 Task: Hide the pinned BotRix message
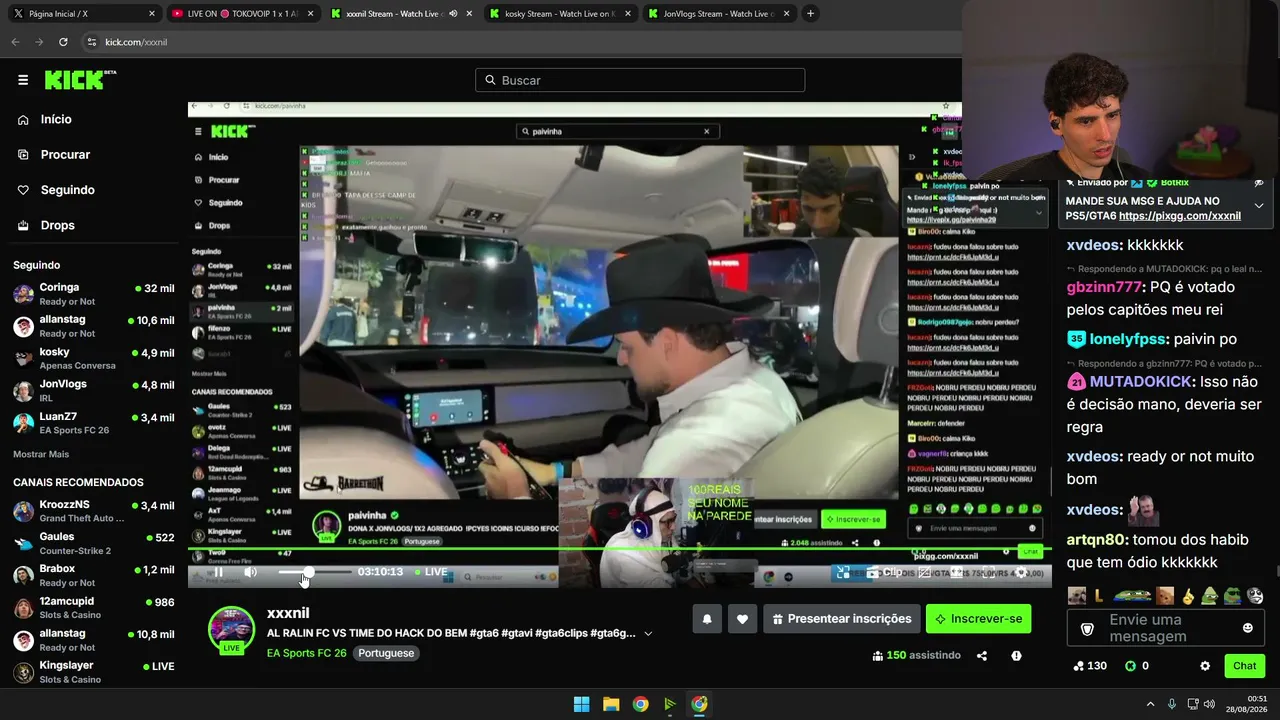tap(1259, 183)
